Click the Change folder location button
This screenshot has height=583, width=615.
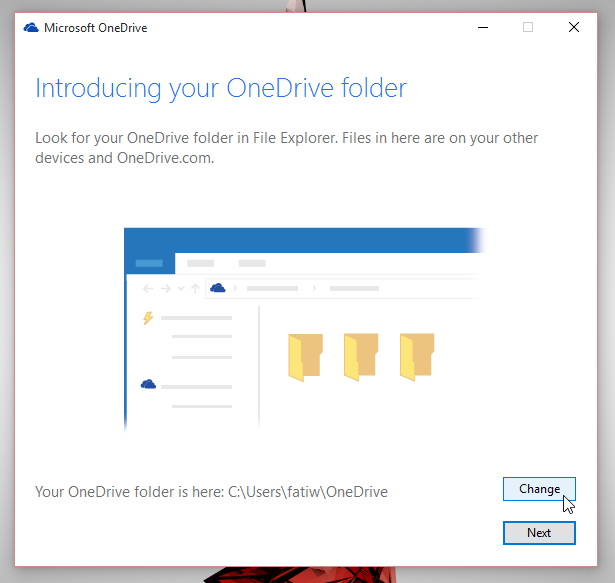(539, 489)
